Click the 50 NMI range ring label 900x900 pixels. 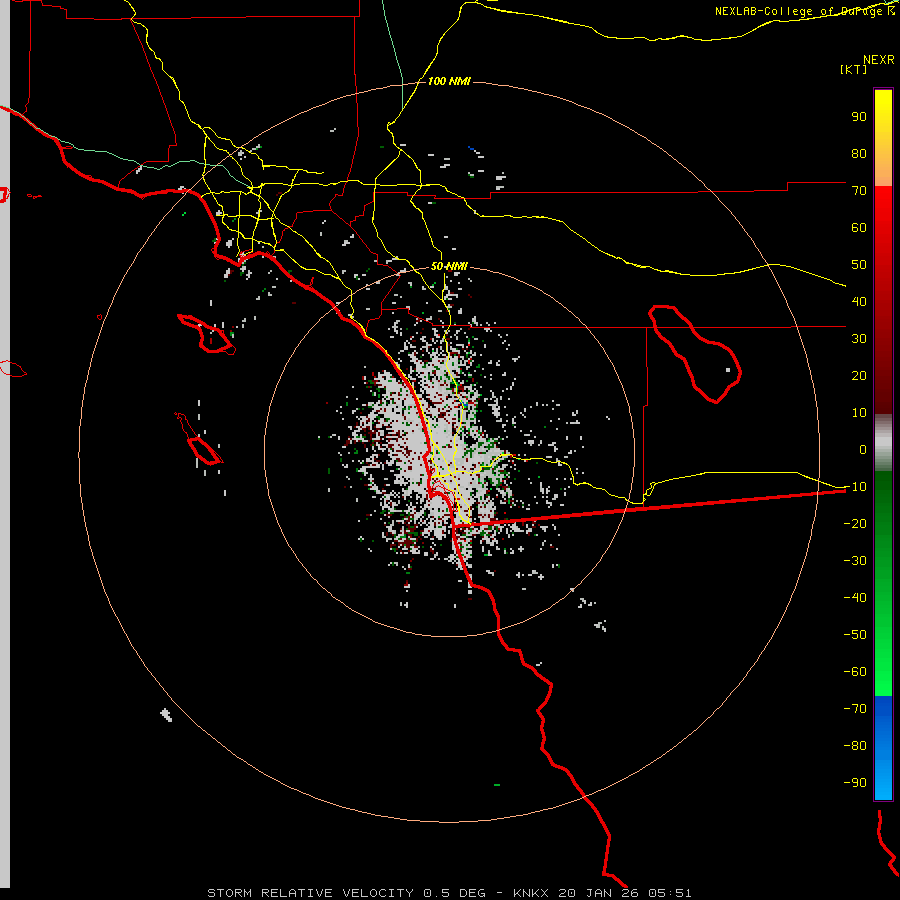(x=449, y=266)
